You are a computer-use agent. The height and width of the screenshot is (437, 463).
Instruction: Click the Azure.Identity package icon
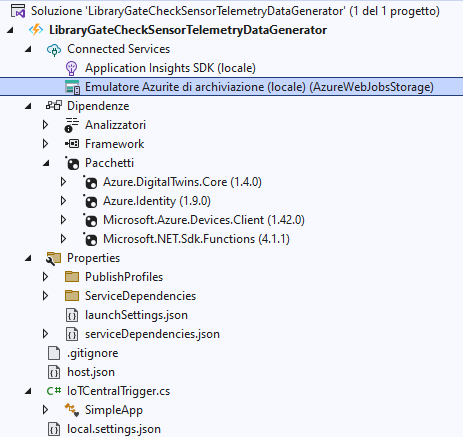[90, 201]
